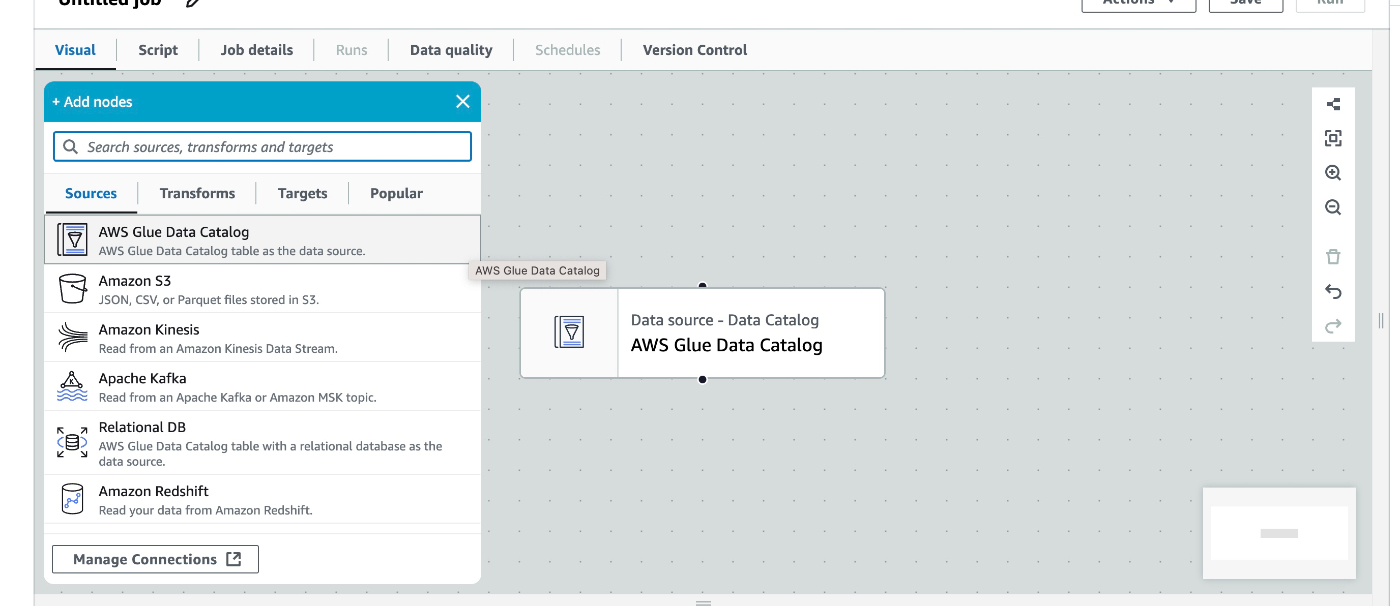Click "Apache Kafka" source title
Screen dimensions: 1400x606
142,379
